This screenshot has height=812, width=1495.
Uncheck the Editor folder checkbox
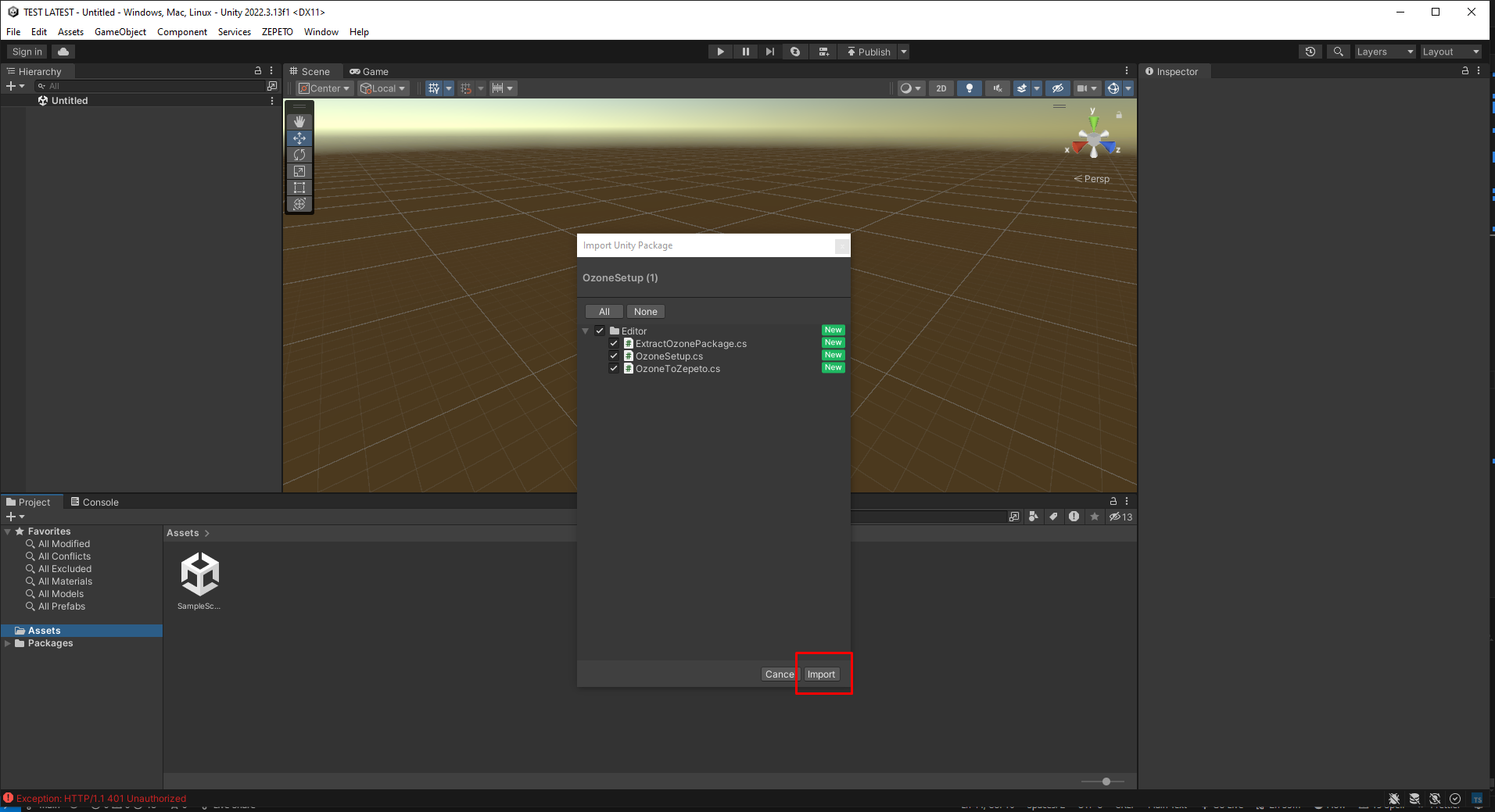point(600,331)
